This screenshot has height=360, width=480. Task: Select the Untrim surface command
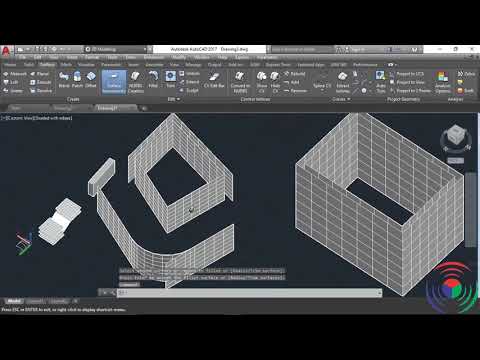(x=190, y=74)
